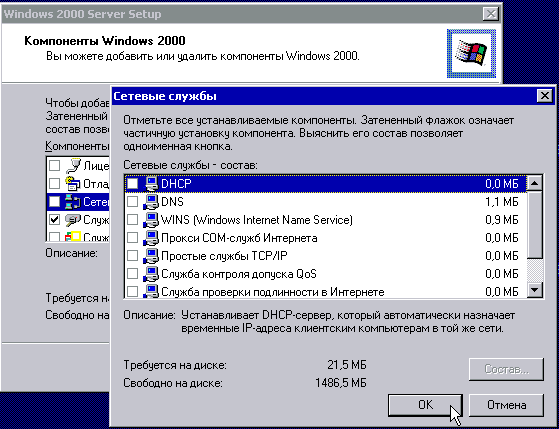Check the DHCP checkbox
Viewport: 559px width, 429px height.
tap(133, 184)
